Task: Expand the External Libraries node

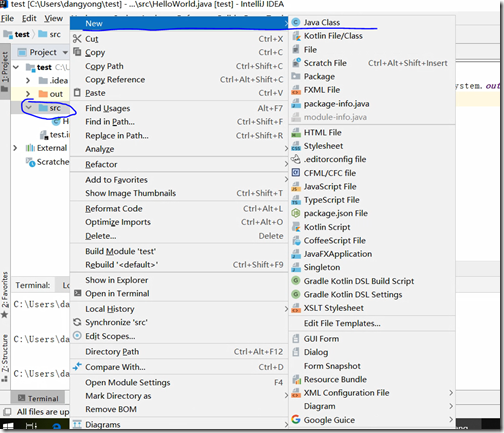Action: tap(15, 148)
